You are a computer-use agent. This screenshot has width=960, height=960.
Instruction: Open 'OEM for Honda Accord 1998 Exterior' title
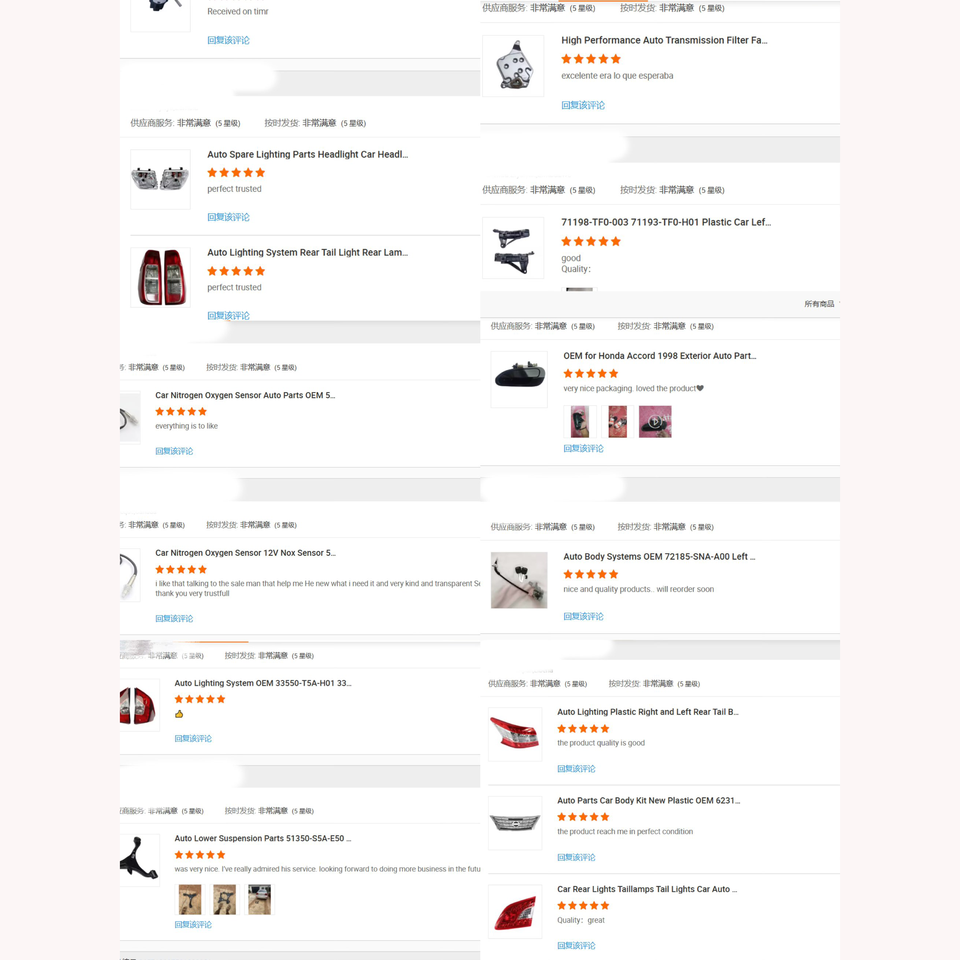pos(659,356)
